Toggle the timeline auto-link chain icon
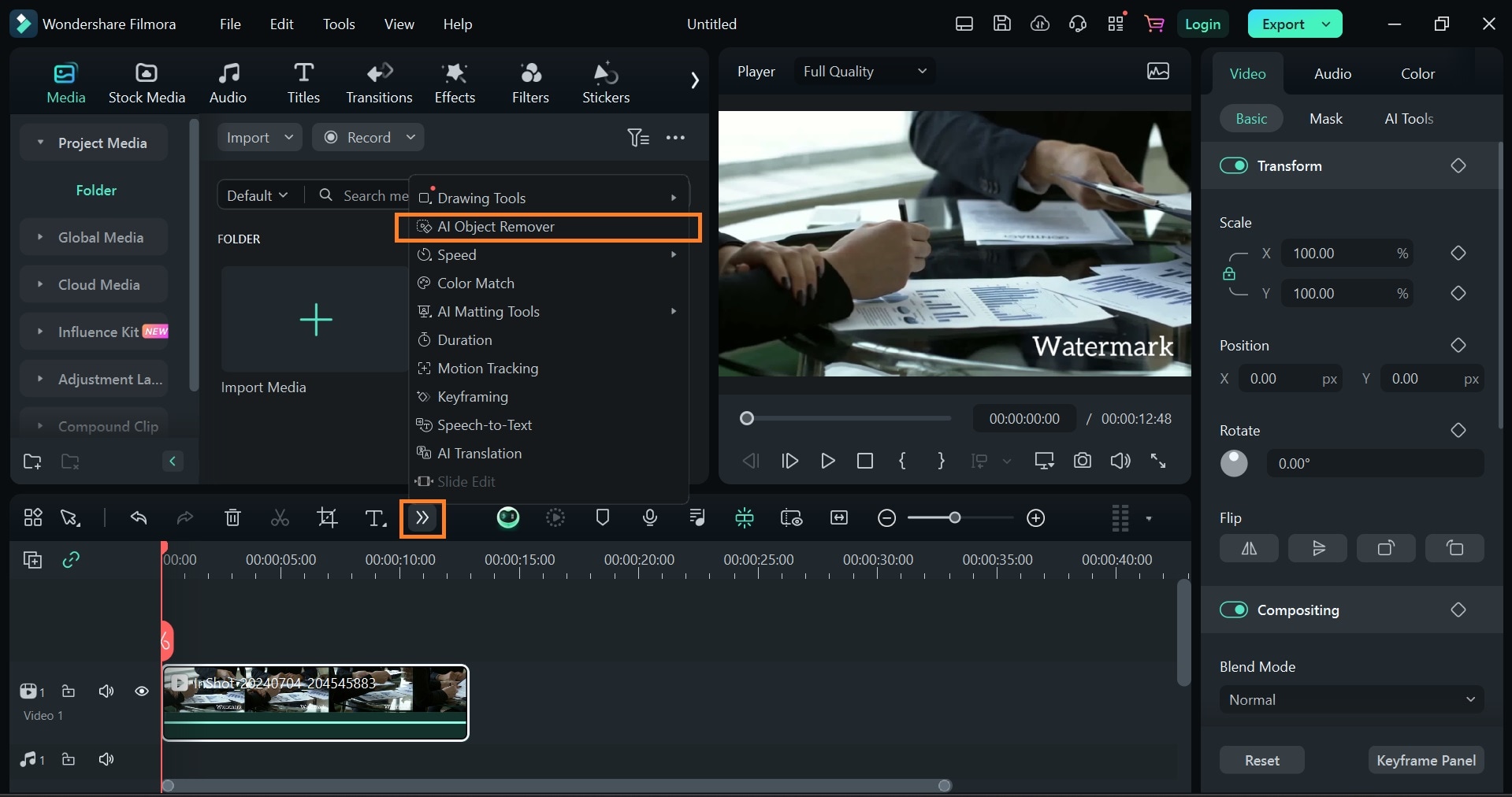The height and width of the screenshot is (797, 1512). (71, 560)
